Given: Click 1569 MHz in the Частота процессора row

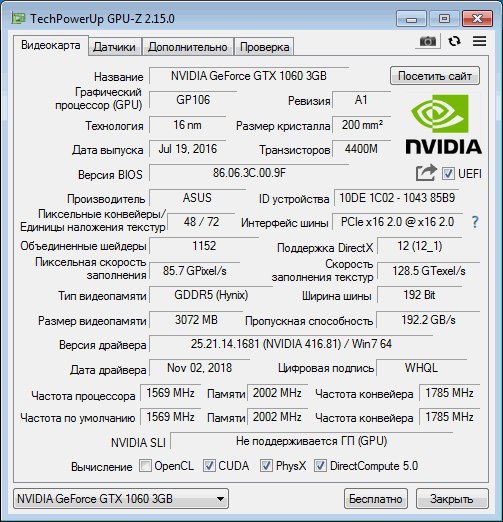Looking at the screenshot, I should tap(170, 393).
